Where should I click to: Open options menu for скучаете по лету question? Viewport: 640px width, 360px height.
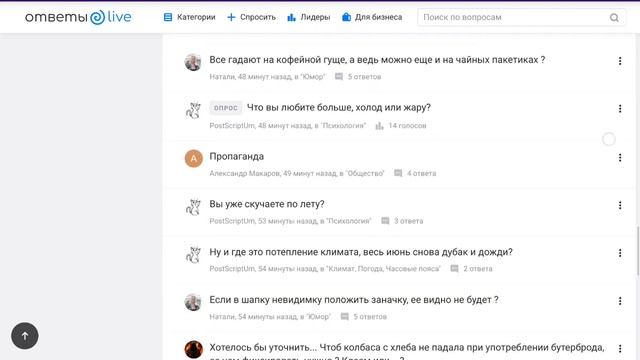[620, 205]
